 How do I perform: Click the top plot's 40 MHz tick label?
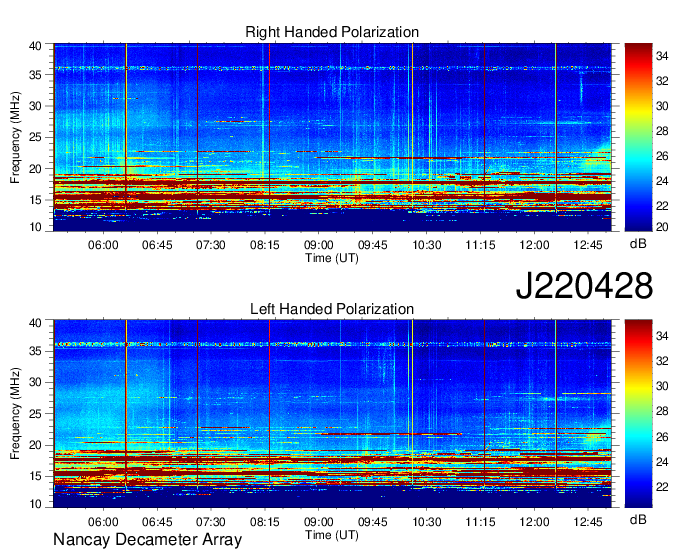(x=35, y=46)
